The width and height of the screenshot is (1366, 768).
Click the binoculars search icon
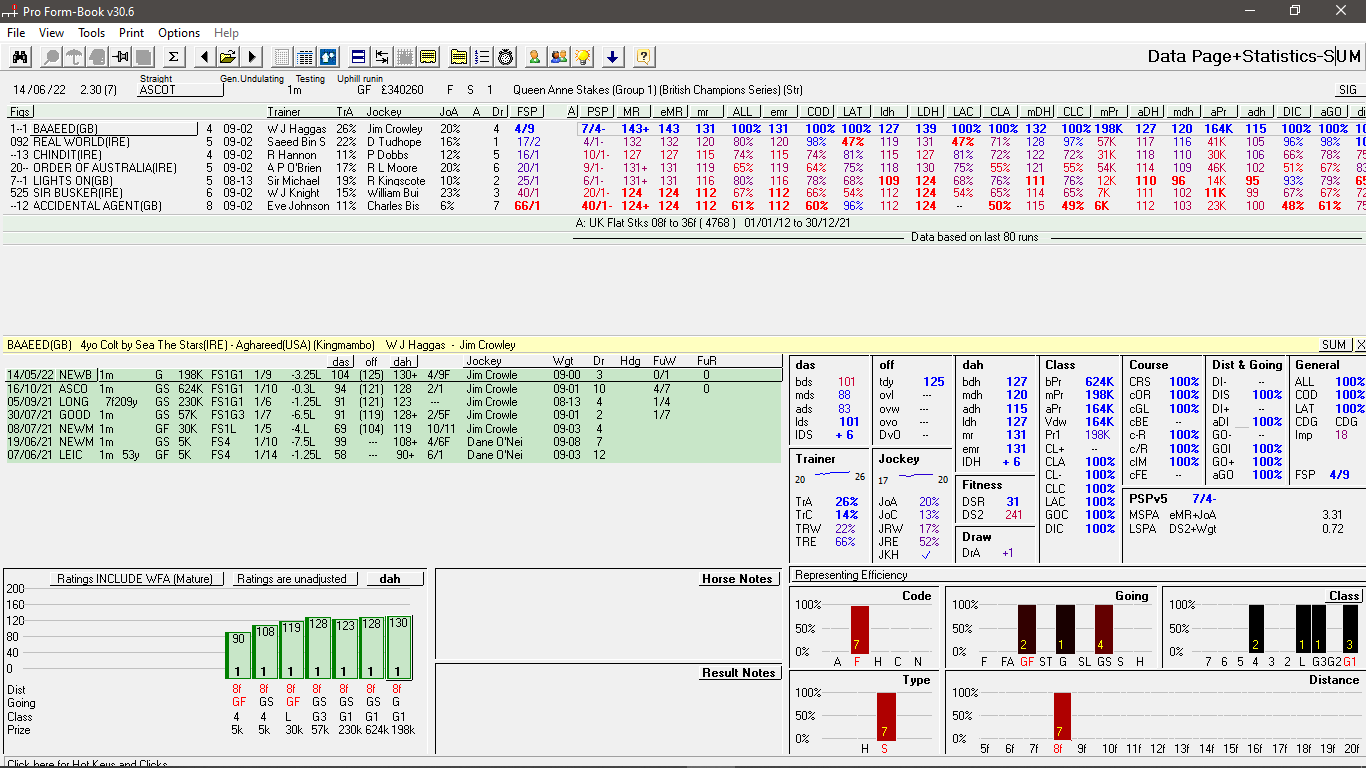click(20, 57)
